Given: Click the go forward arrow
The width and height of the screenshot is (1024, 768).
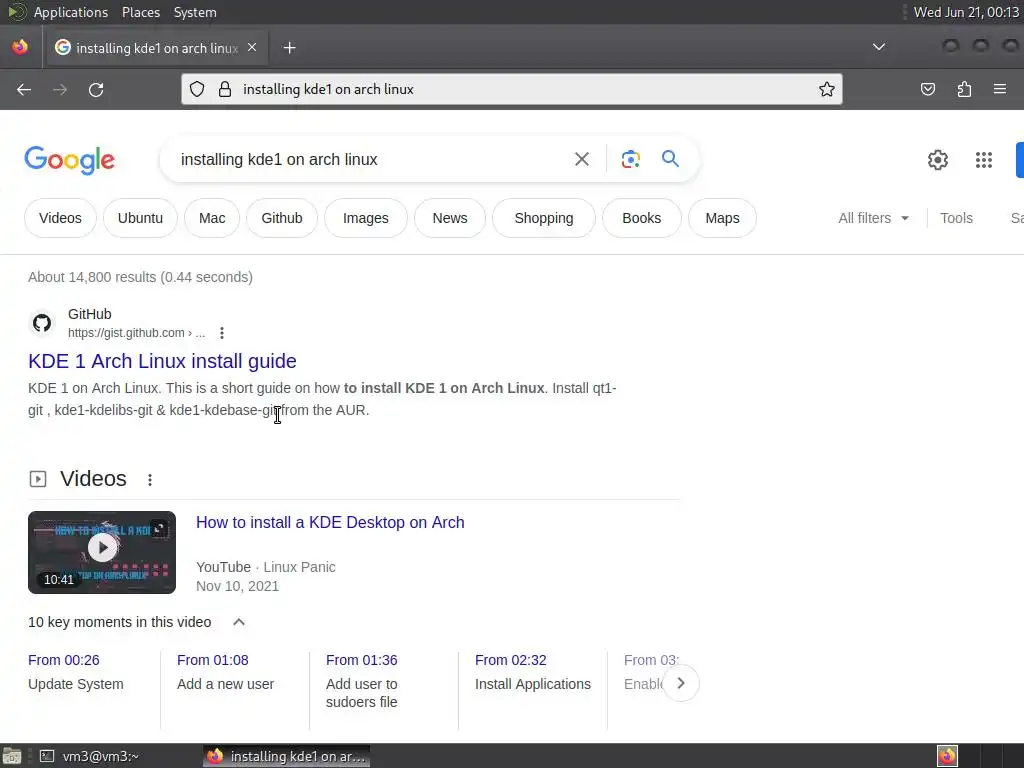Looking at the screenshot, I should (x=60, y=89).
